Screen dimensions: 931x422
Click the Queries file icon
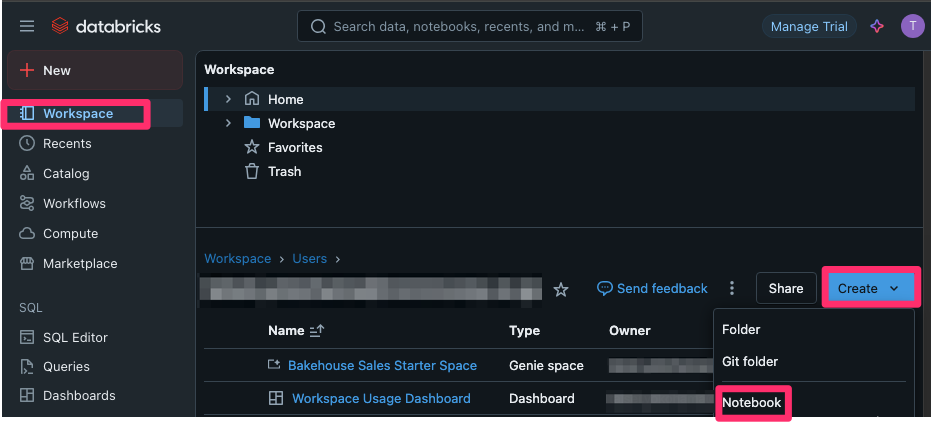click(x=27, y=366)
